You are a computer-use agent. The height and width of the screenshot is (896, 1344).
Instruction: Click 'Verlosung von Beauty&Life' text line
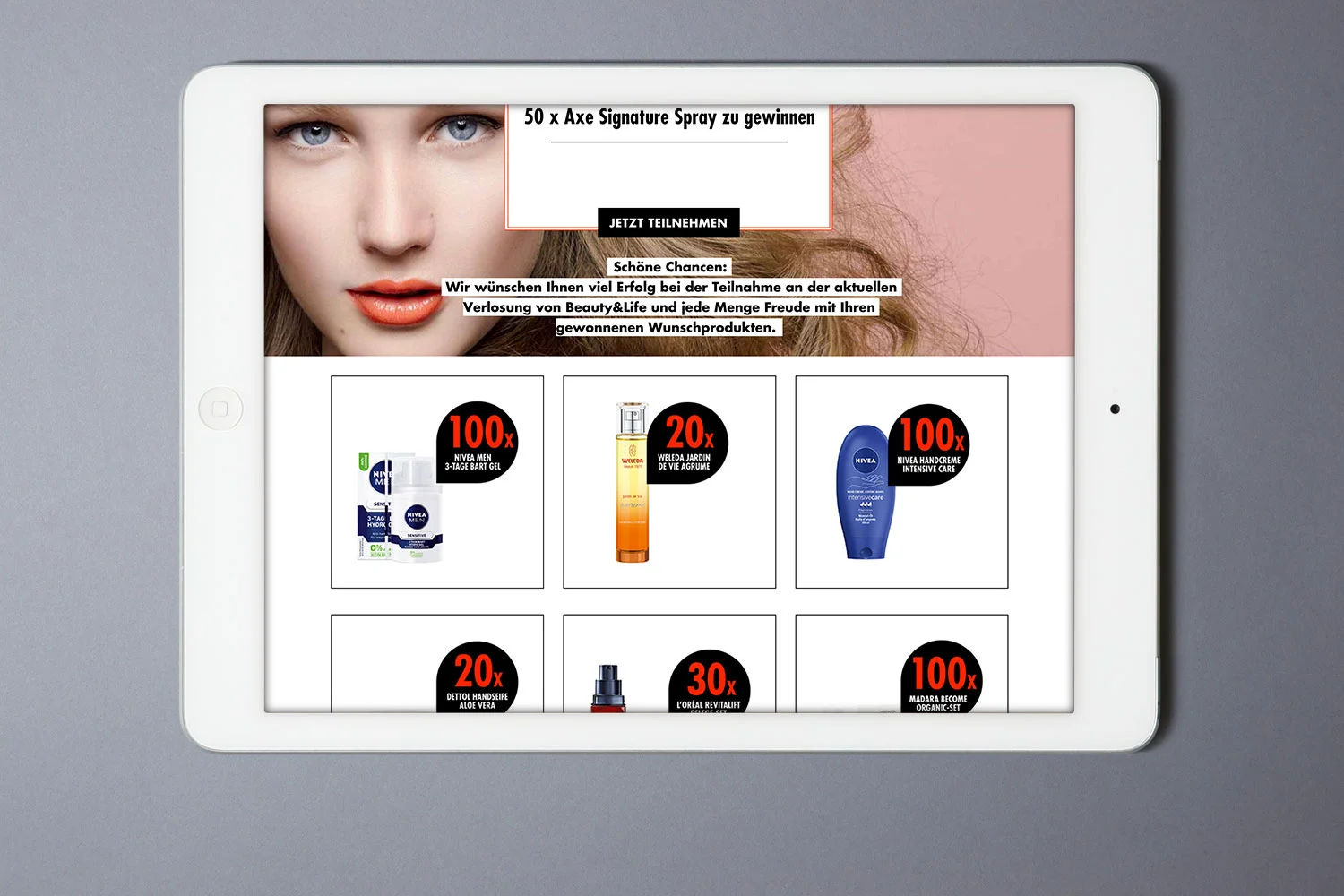point(669,307)
